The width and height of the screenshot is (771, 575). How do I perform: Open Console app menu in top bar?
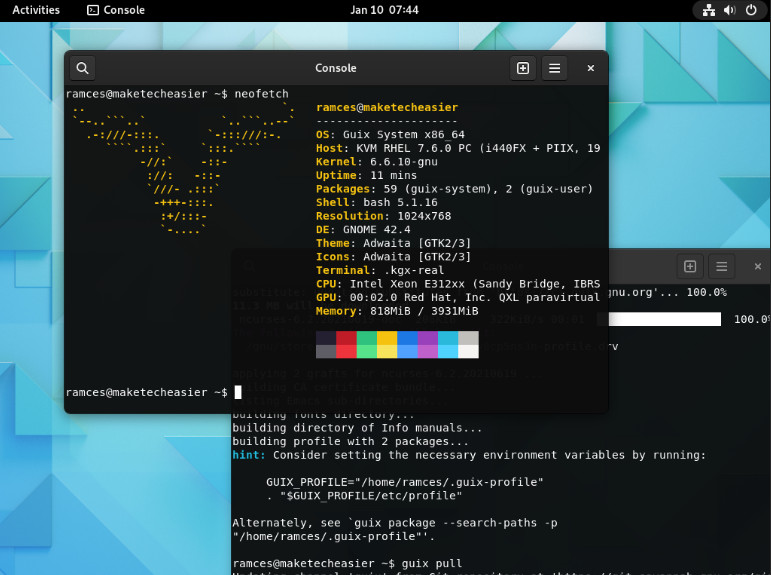click(116, 10)
